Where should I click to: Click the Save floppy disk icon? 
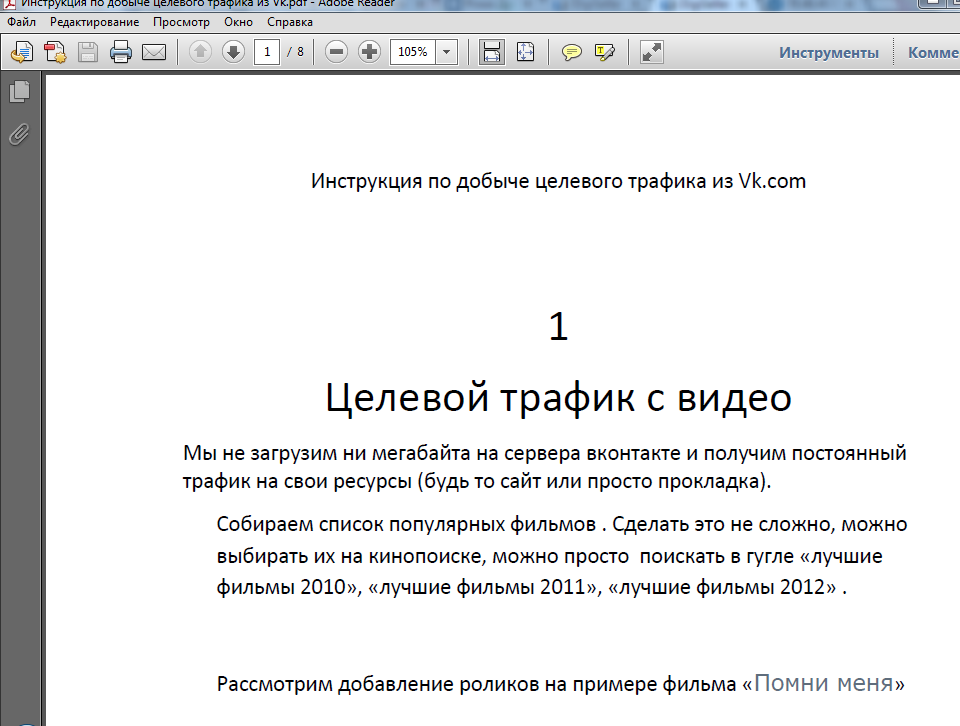click(88, 52)
